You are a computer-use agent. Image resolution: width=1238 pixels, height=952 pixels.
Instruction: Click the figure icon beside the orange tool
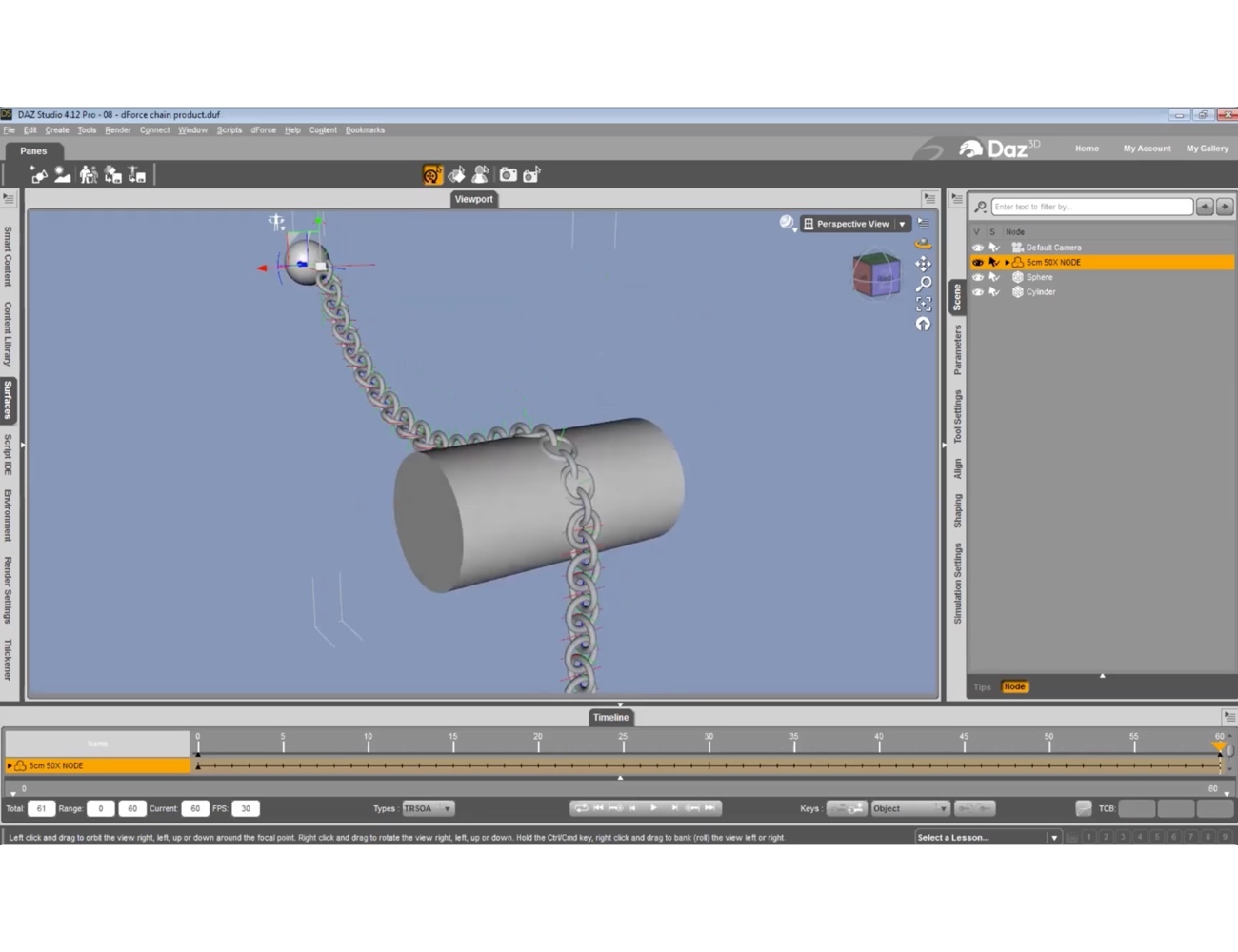tap(481, 174)
